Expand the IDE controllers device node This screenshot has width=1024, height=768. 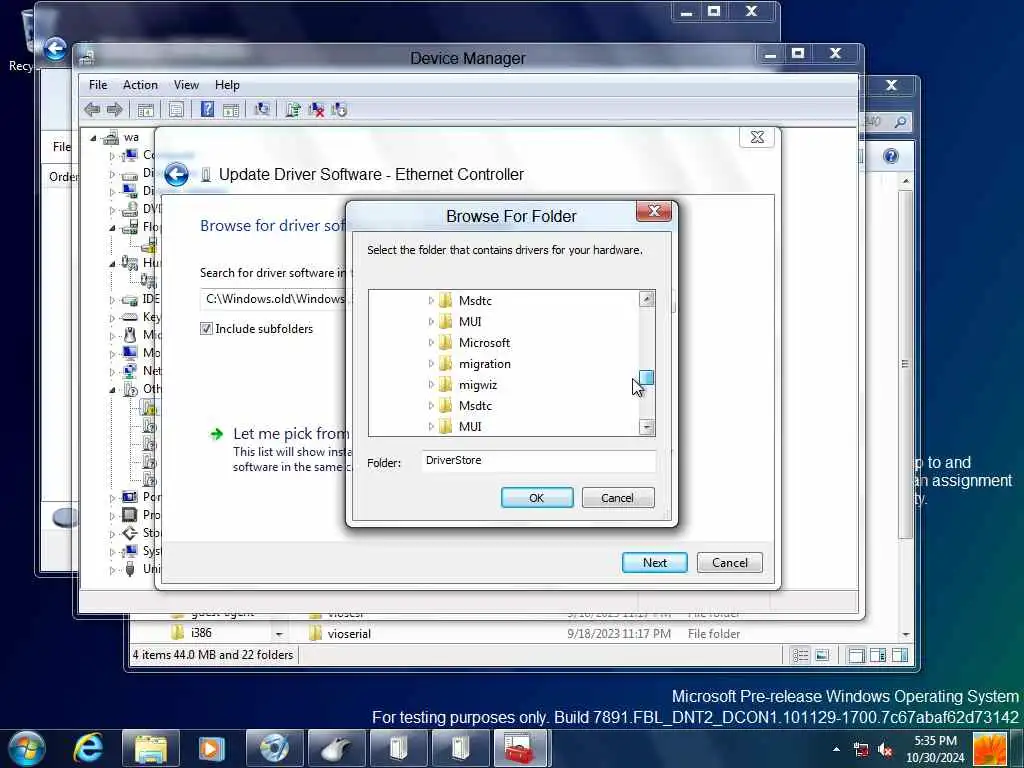click(112, 300)
